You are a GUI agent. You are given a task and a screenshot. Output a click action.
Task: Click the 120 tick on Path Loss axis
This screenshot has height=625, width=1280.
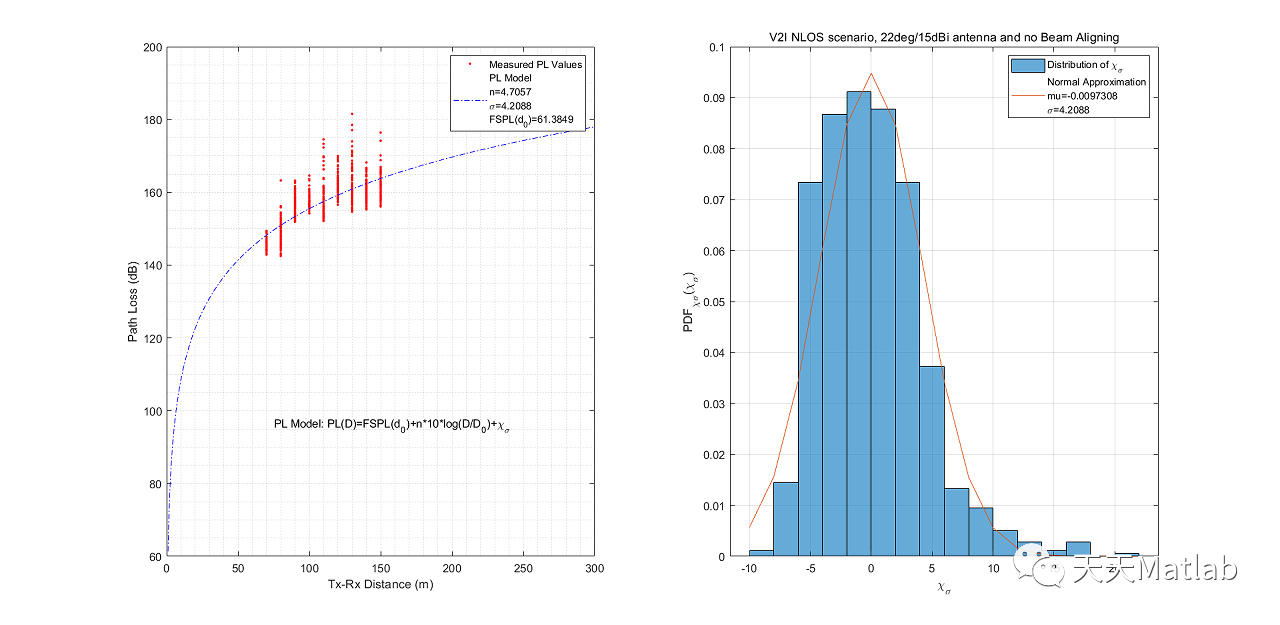coord(151,338)
